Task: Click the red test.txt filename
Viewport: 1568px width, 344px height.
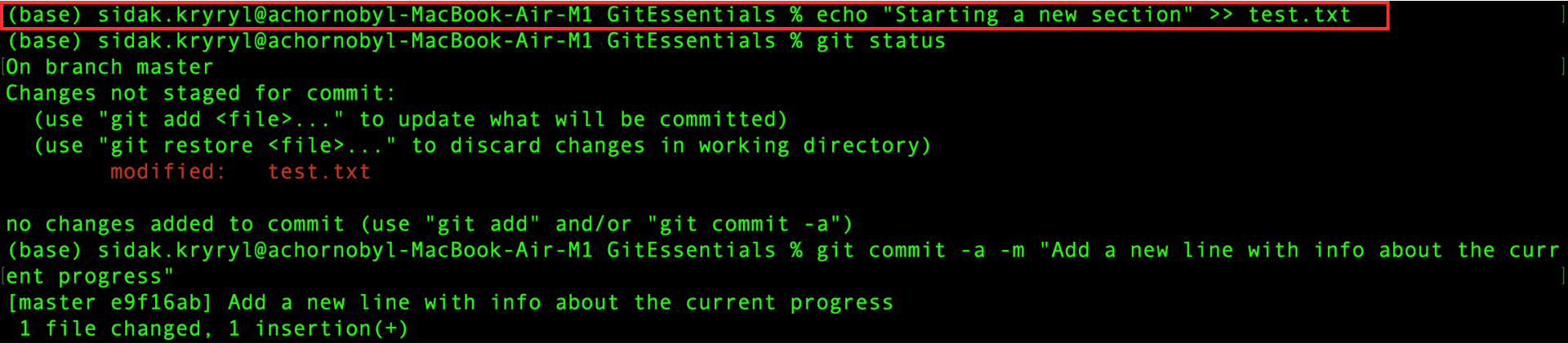Action: 319,172
